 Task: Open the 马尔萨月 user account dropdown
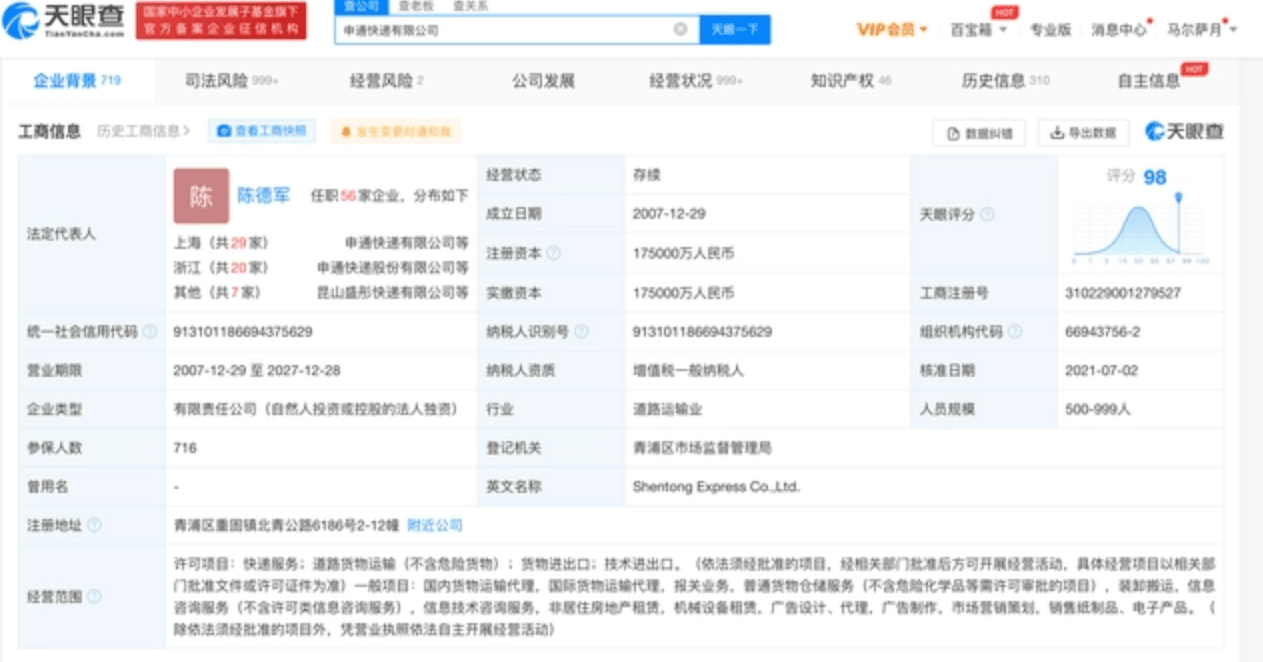(x=1201, y=30)
